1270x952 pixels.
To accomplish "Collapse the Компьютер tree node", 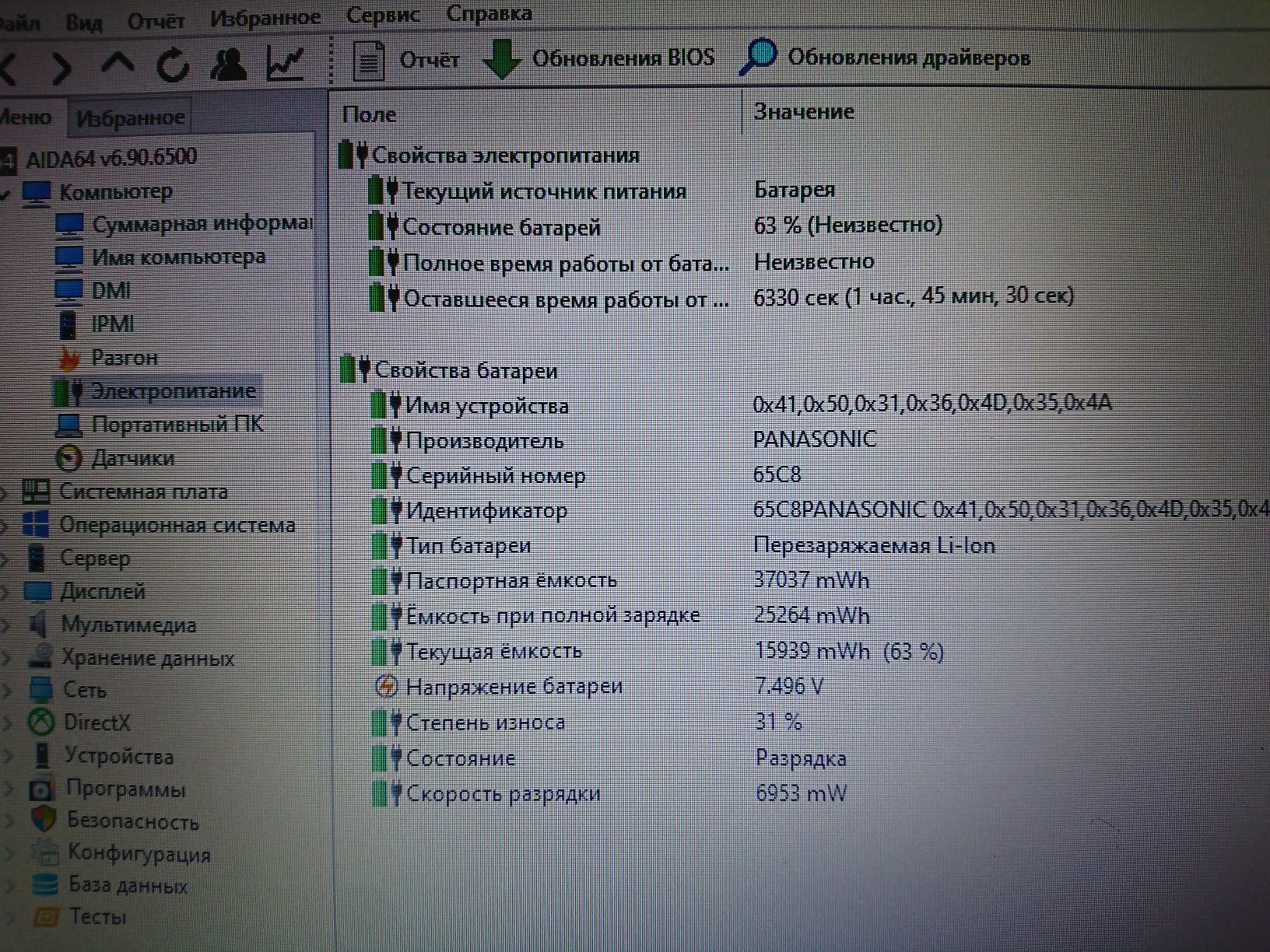I will [6, 194].
